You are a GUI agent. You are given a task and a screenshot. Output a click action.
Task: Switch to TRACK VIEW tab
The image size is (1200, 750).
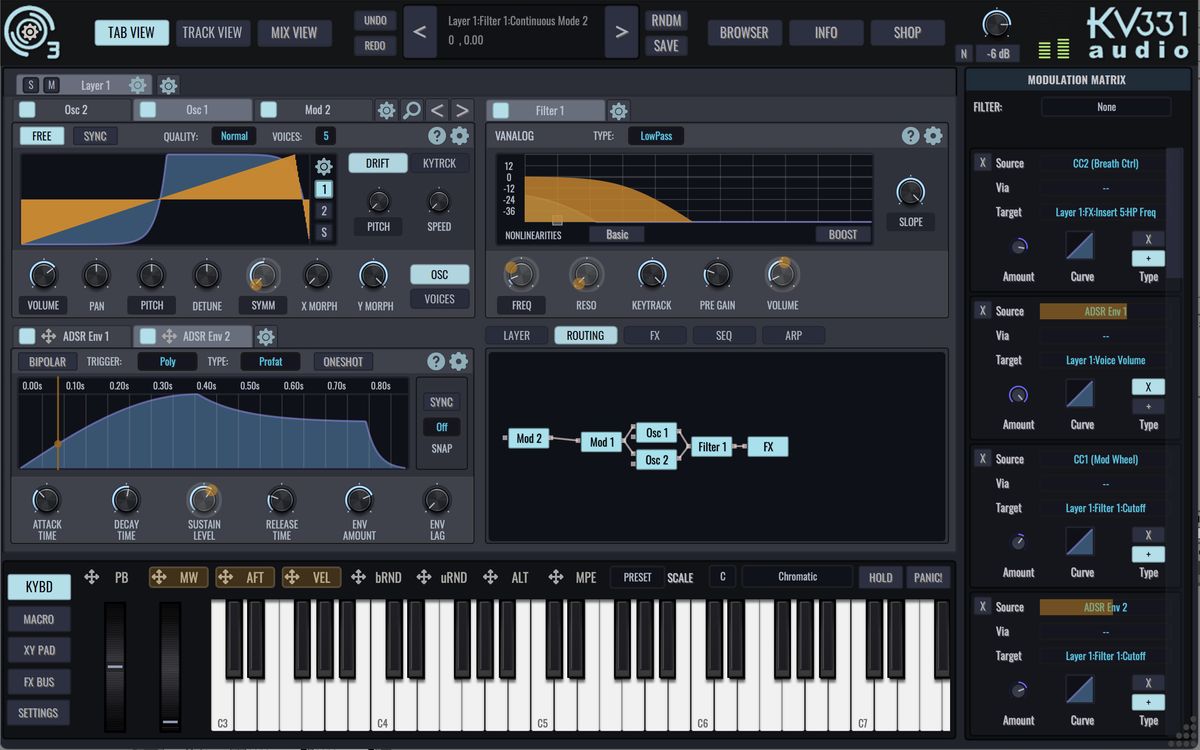212,32
